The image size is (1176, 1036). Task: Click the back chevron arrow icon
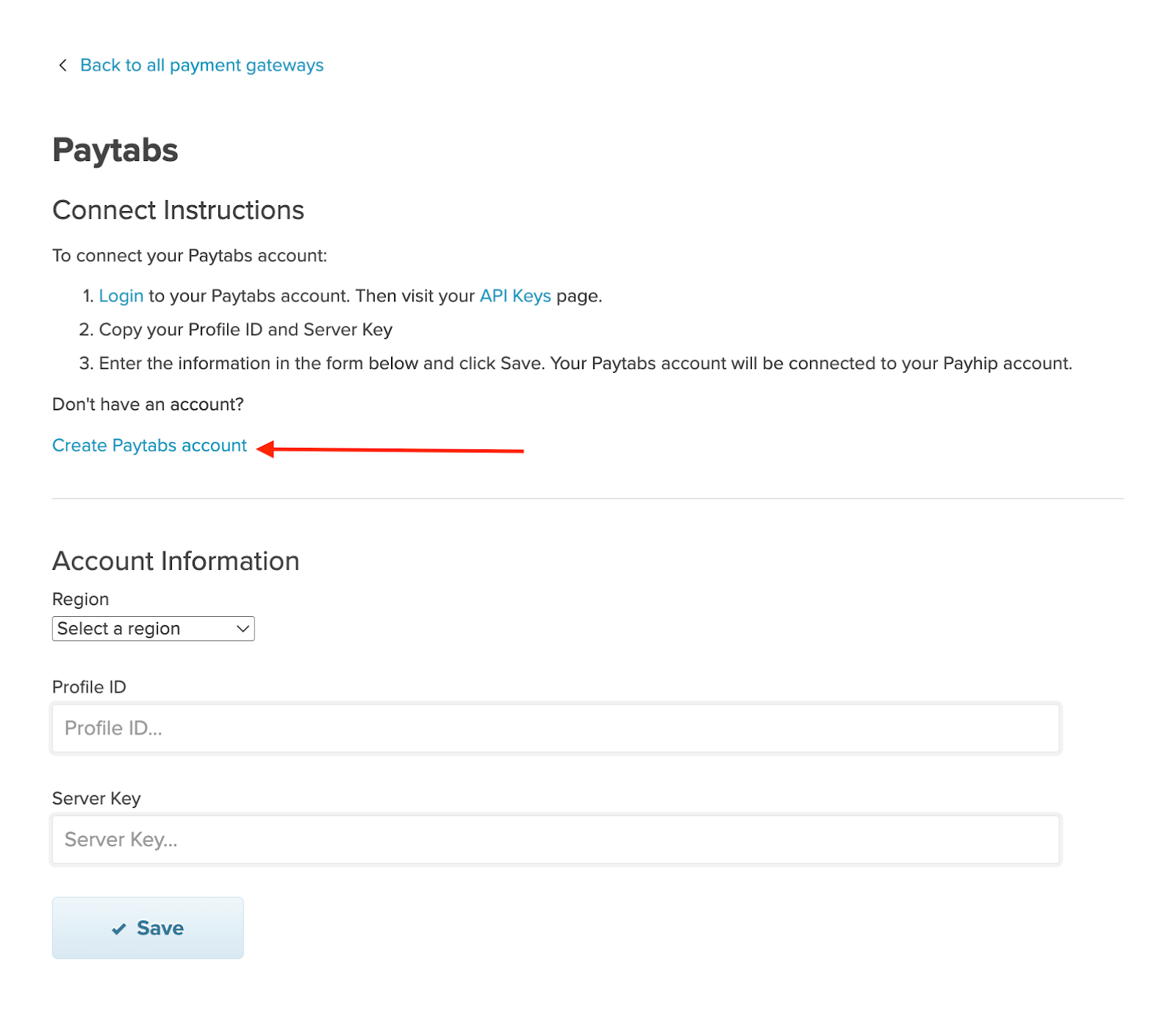point(63,65)
